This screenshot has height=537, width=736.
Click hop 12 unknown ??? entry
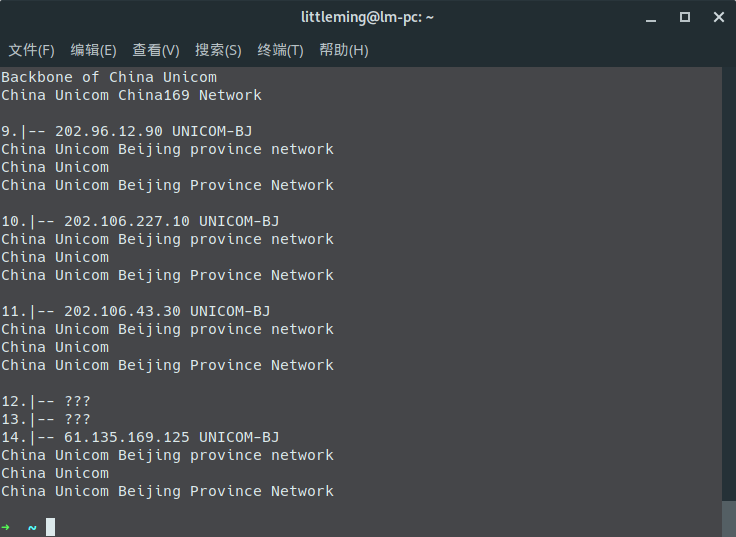click(46, 401)
